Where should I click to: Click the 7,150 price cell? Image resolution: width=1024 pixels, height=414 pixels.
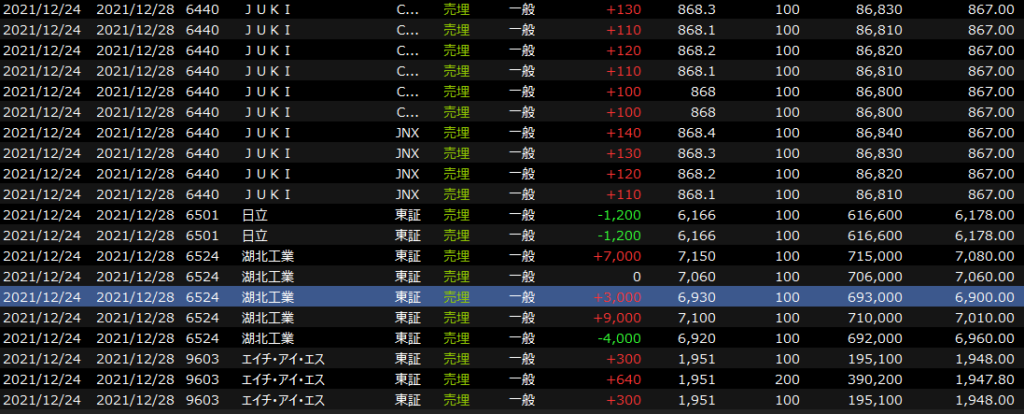697,257
